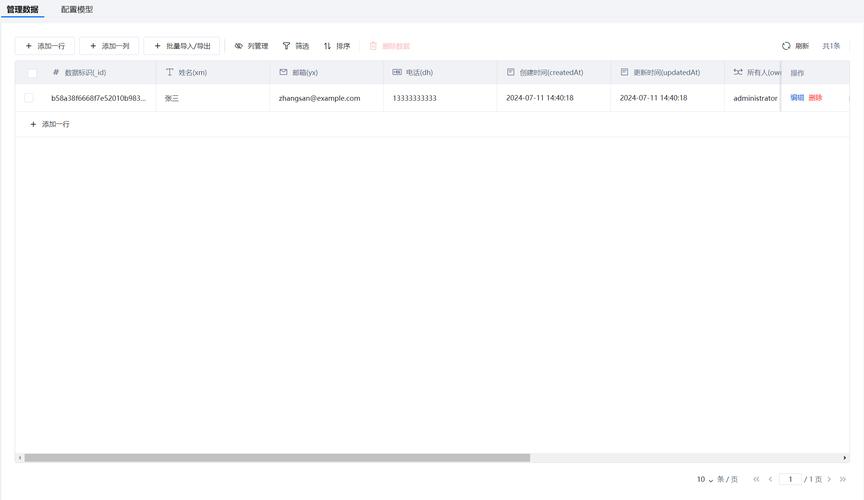The height and width of the screenshot is (500, 864).
Task: Click the 创建时间(createdAt) column header
Action: (x=554, y=72)
